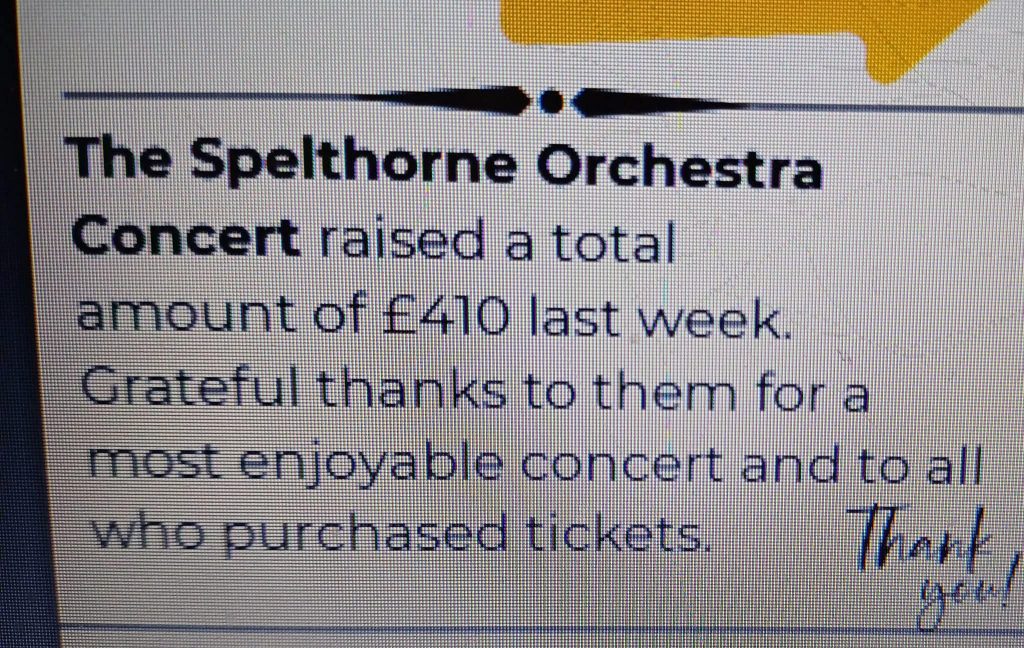1024x648 pixels.
Task: Click the word "Grateful"
Action: point(195,388)
